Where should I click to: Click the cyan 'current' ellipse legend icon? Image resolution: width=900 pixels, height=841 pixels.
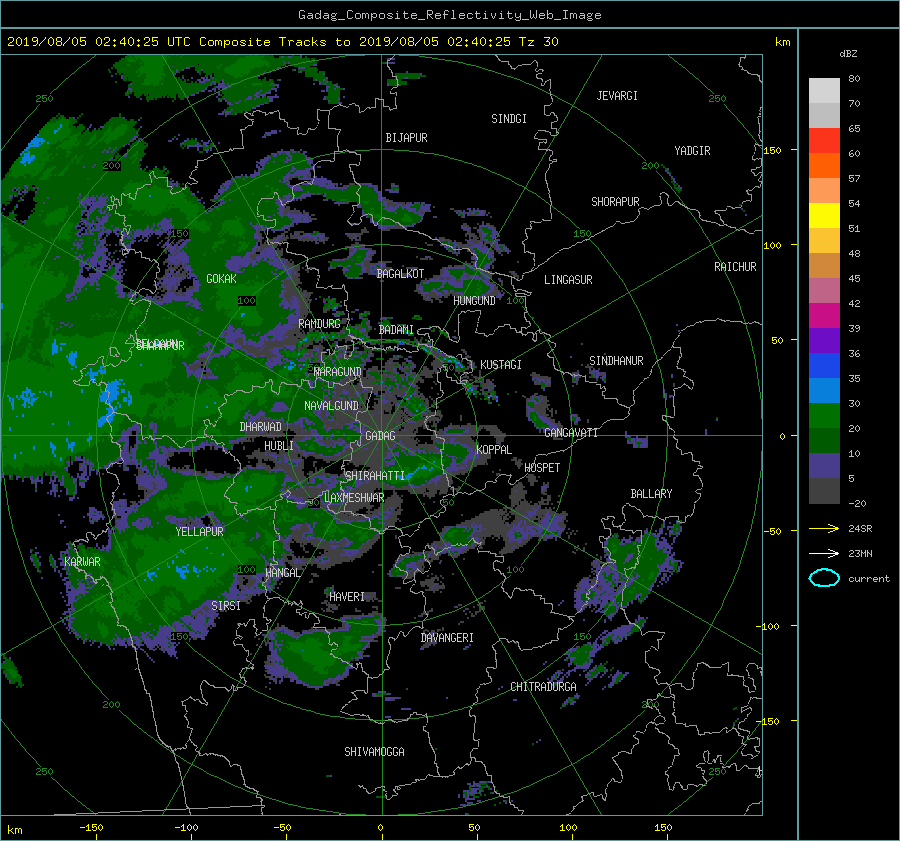point(824,578)
